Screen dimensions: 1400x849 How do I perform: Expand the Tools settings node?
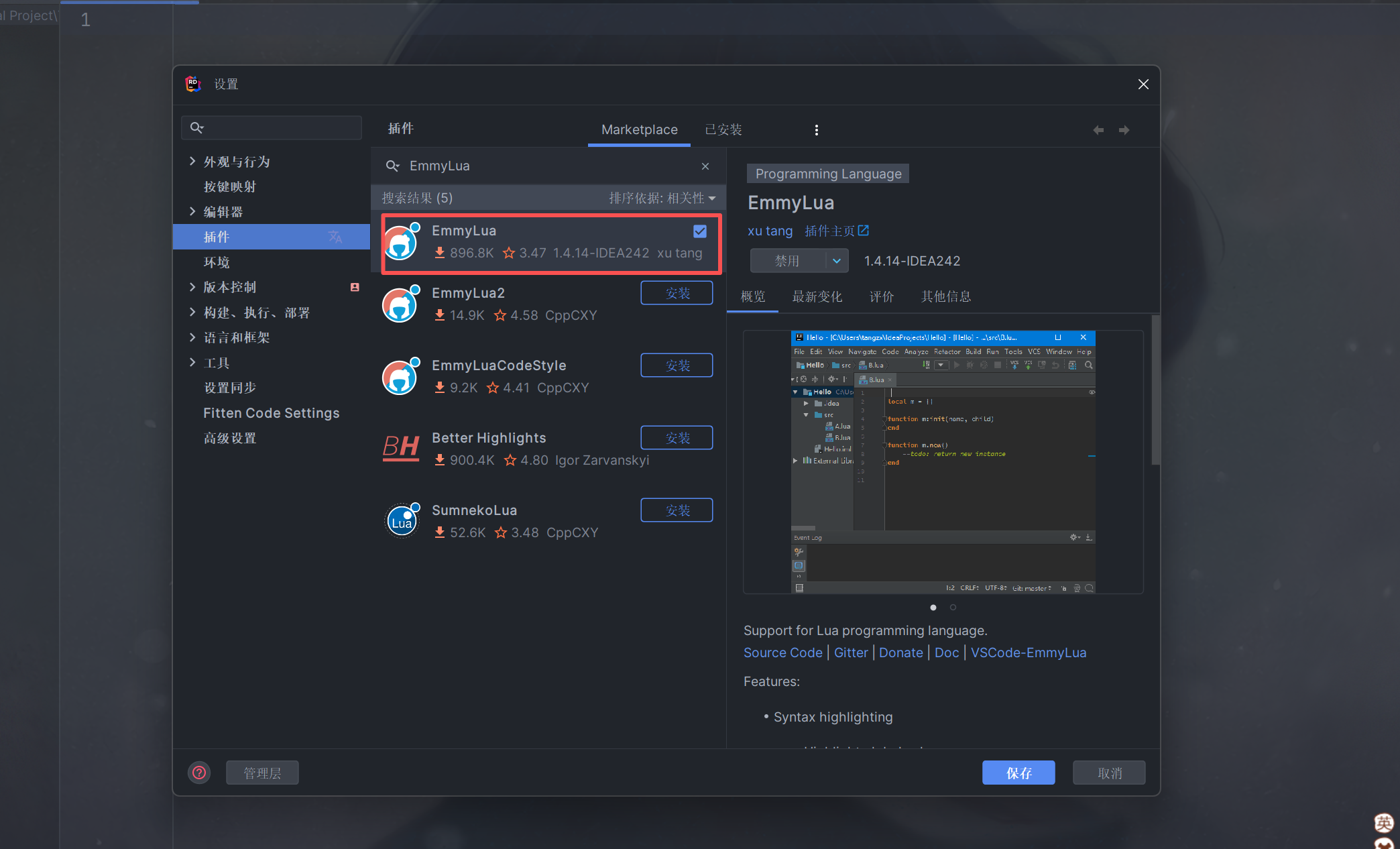click(192, 362)
